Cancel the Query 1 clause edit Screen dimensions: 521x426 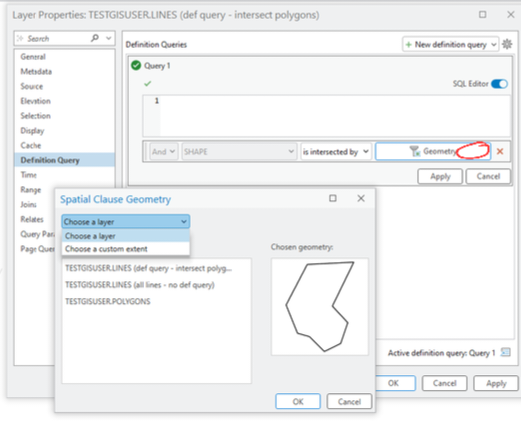[488, 176]
